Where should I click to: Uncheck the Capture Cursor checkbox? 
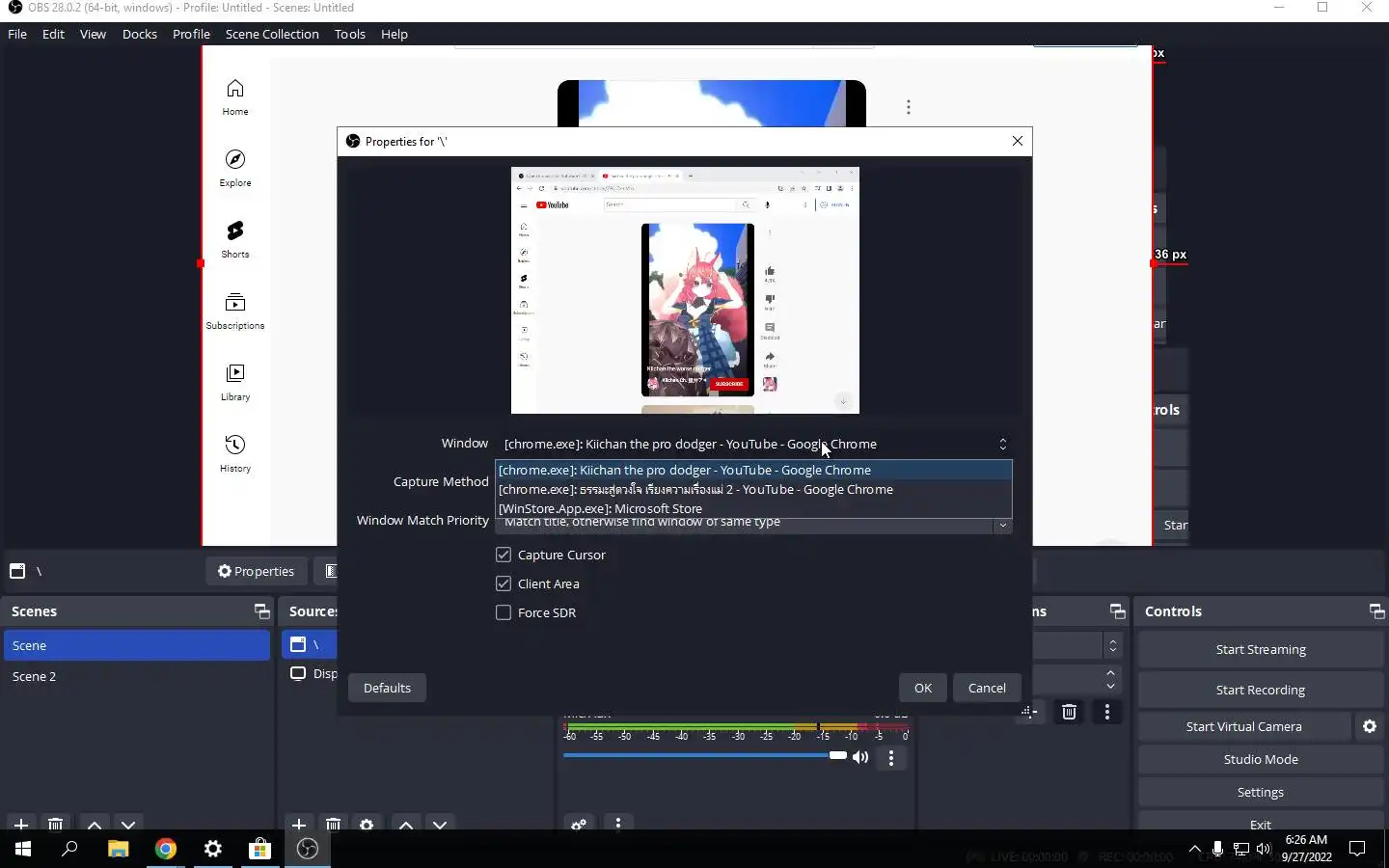pos(504,555)
